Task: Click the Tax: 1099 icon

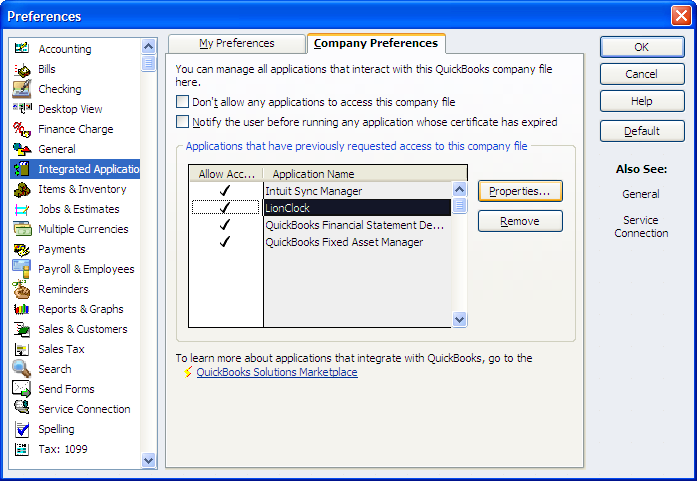Action: (21, 449)
